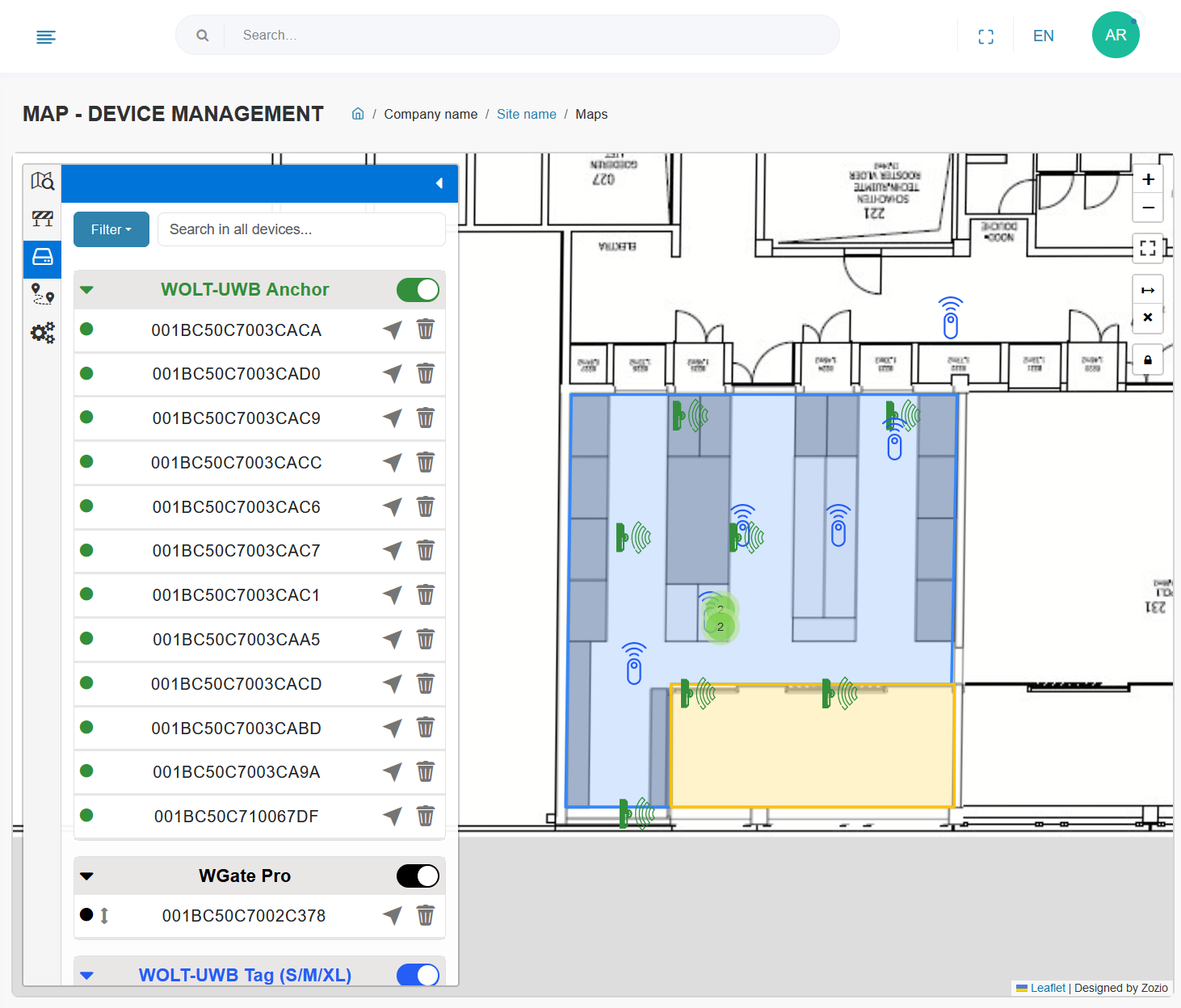This screenshot has width=1181, height=1008.
Task: Delete device 001BC50C7003CAD0
Action: (x=426, y=374)
